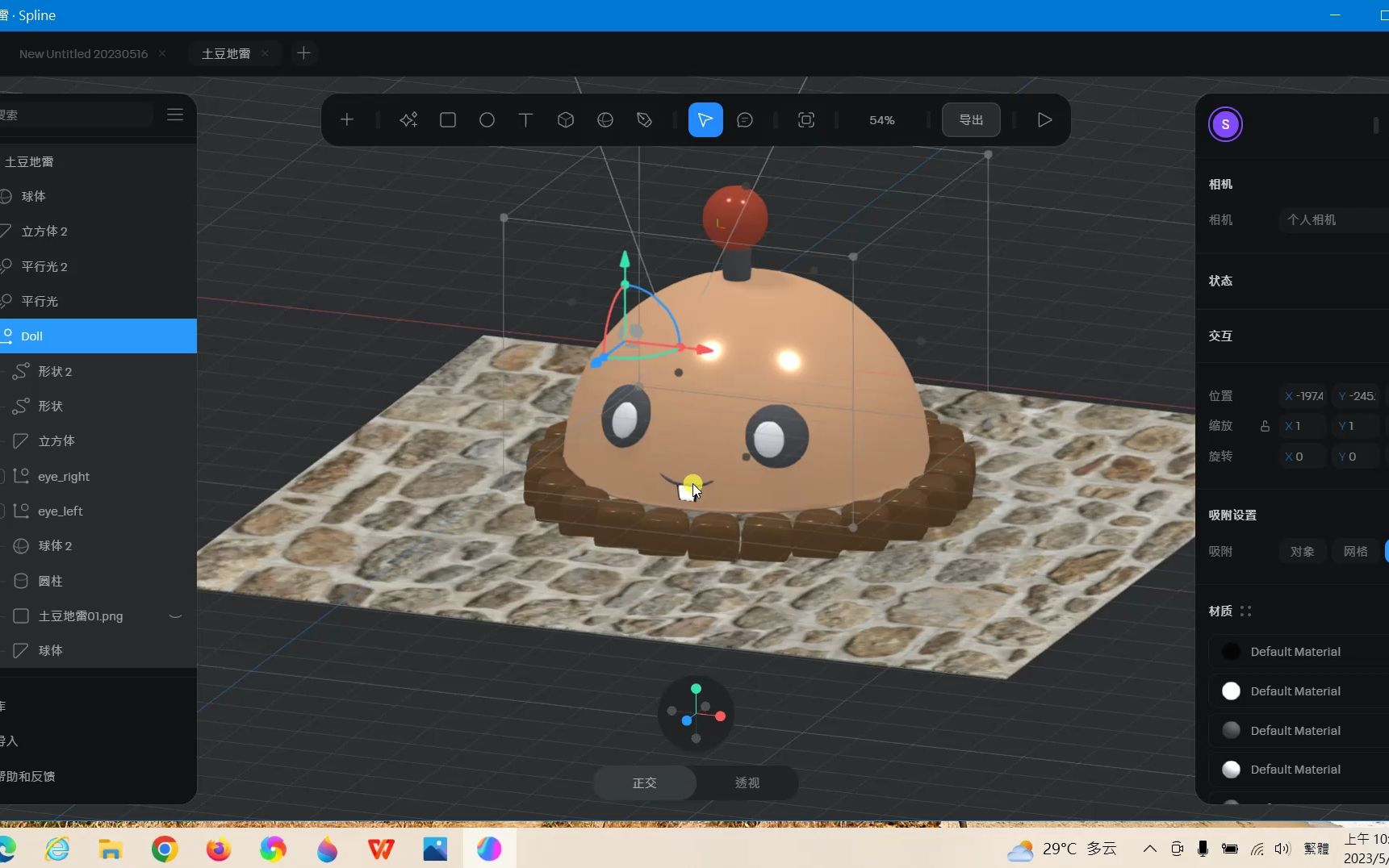
Task: Select the Text tool
Action: 525,120
